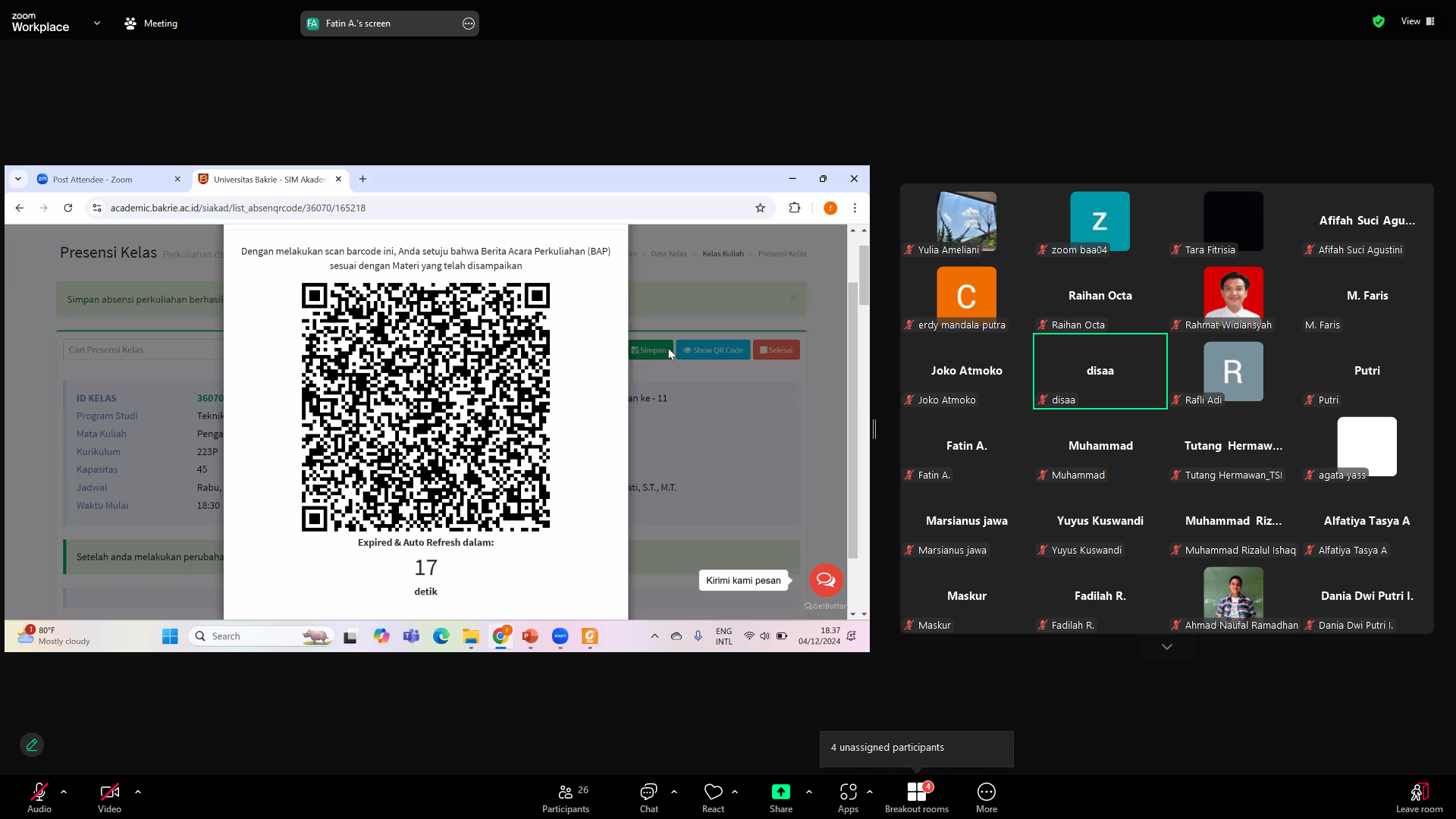Screen dimensions: 1456x819
Task: Click the Windows taskbar Search box
Action: (x=261, y=636)
